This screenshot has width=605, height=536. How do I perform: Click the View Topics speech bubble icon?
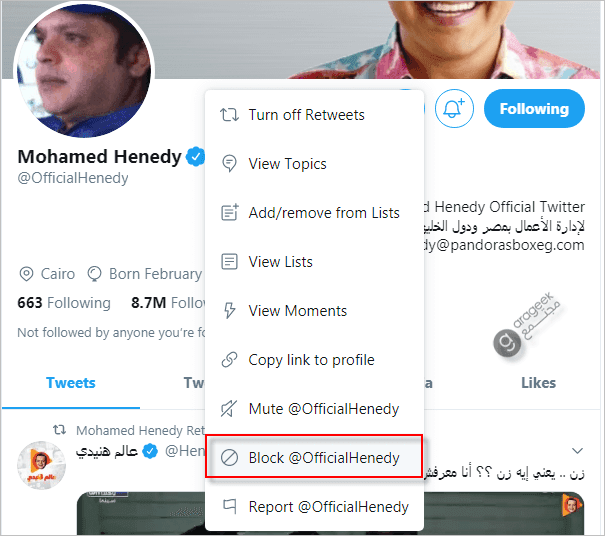pyautogui.click(x=229, y=164)
